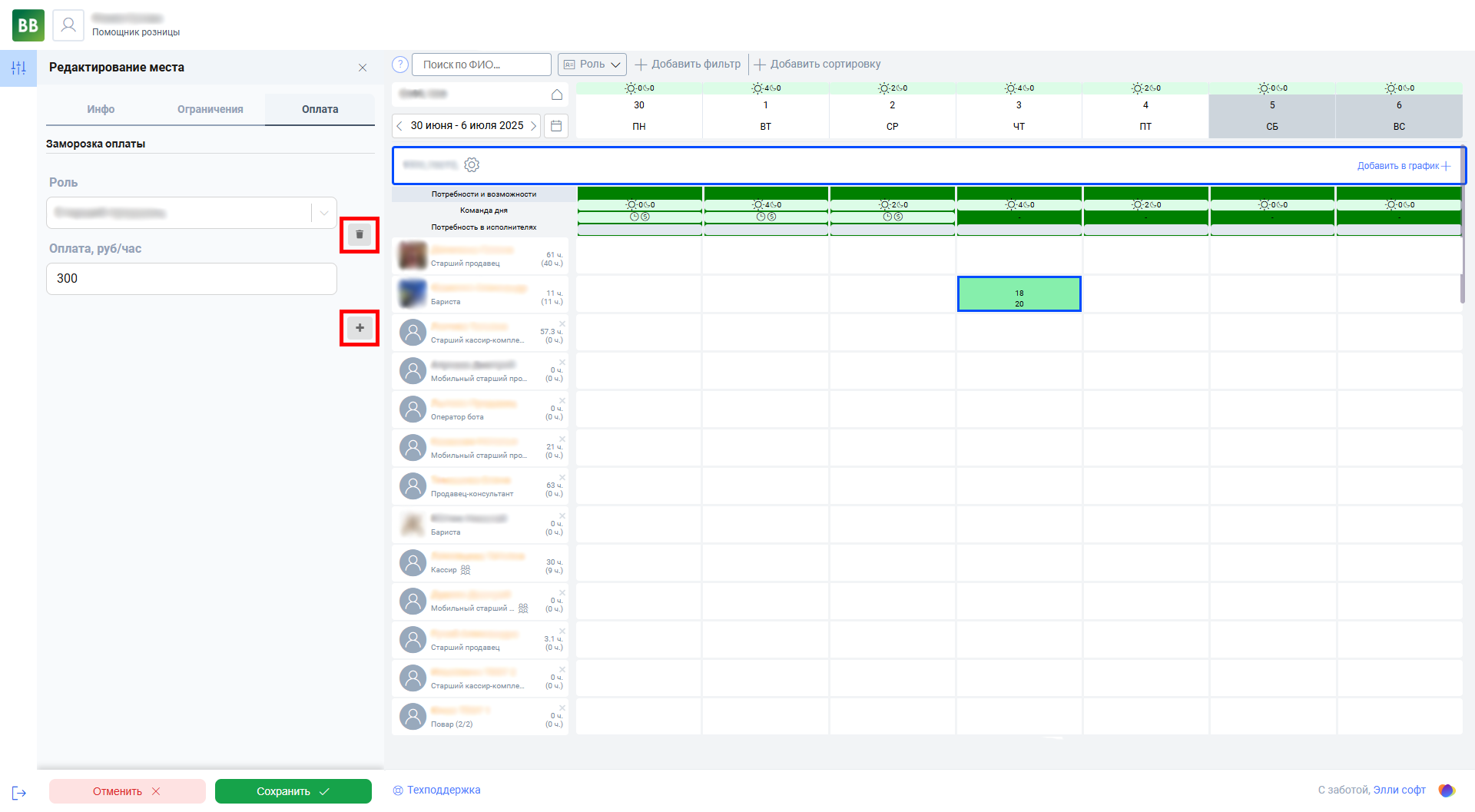Remove the Продавец-консультант employee row
The width and height of the screenshot is (1475, 812).
pyautogui.click(x=562, y=478)
